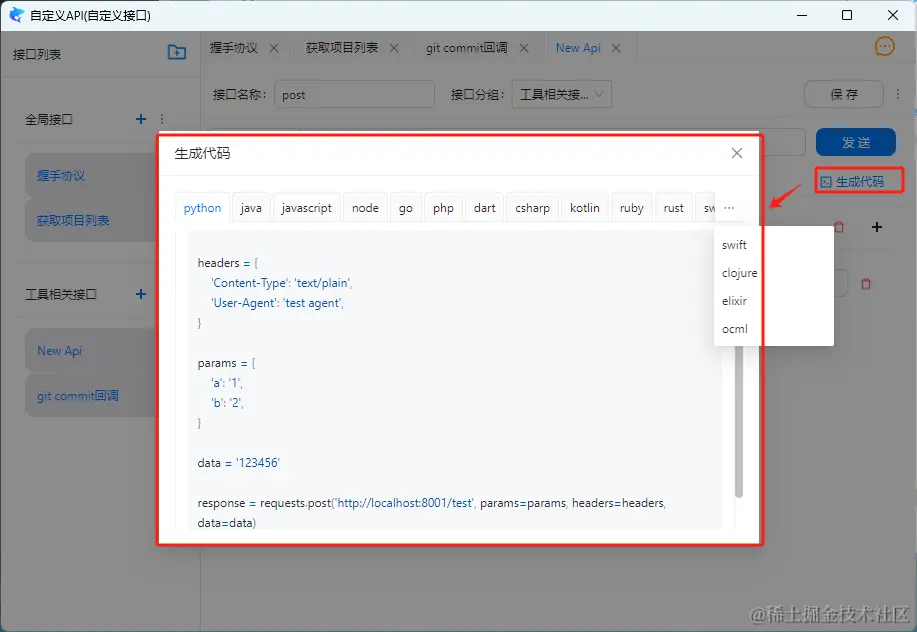Add interface to 工具相关接口 group
This screenshot has width=917, height=632.
click(141, 294)
